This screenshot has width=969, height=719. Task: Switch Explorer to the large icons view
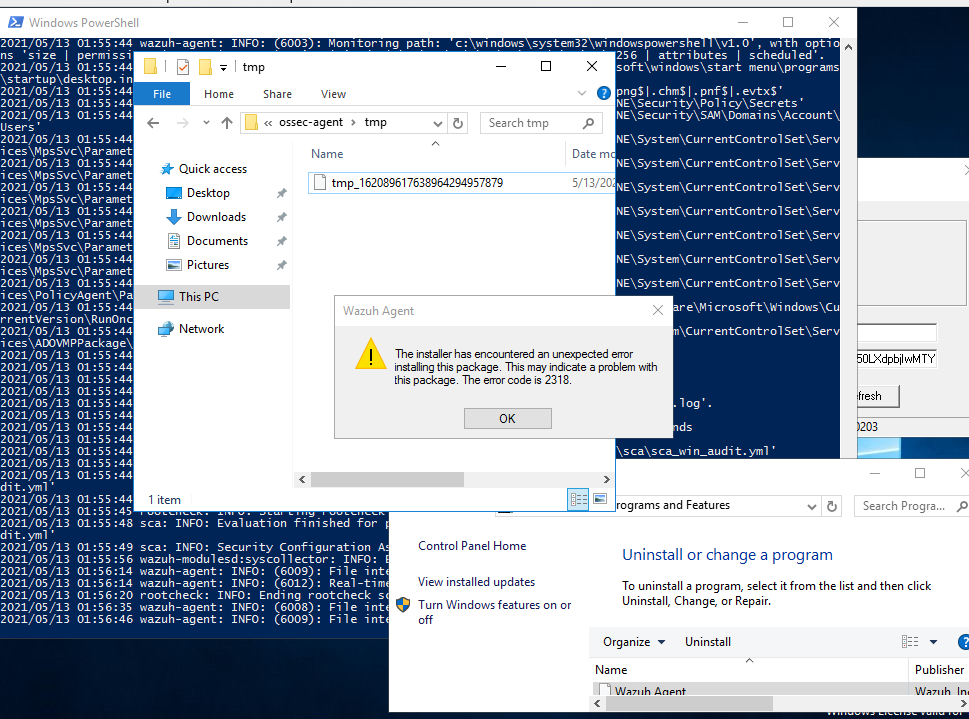[x=599, y=499]
